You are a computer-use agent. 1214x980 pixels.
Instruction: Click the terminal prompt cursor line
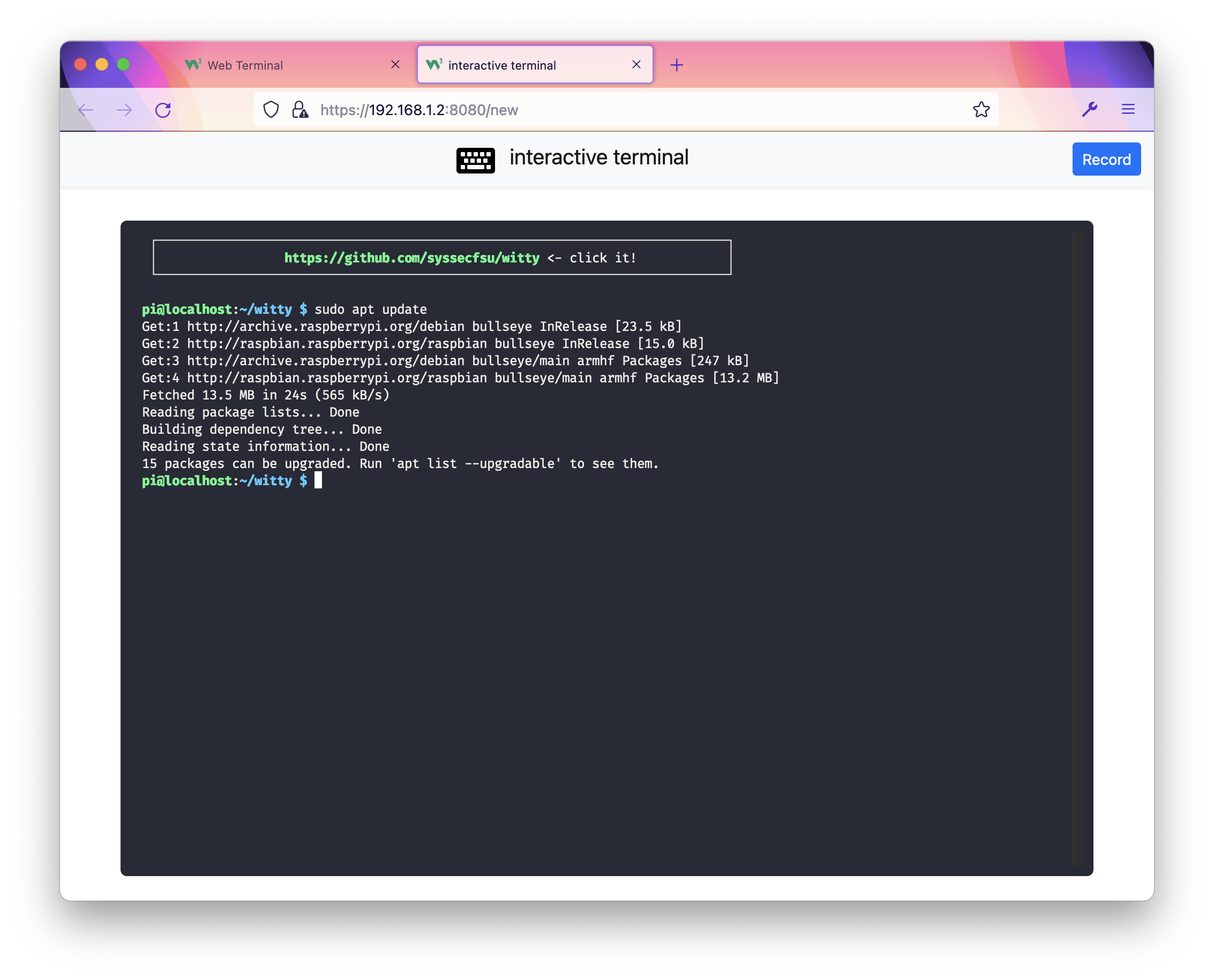point(318,481)
